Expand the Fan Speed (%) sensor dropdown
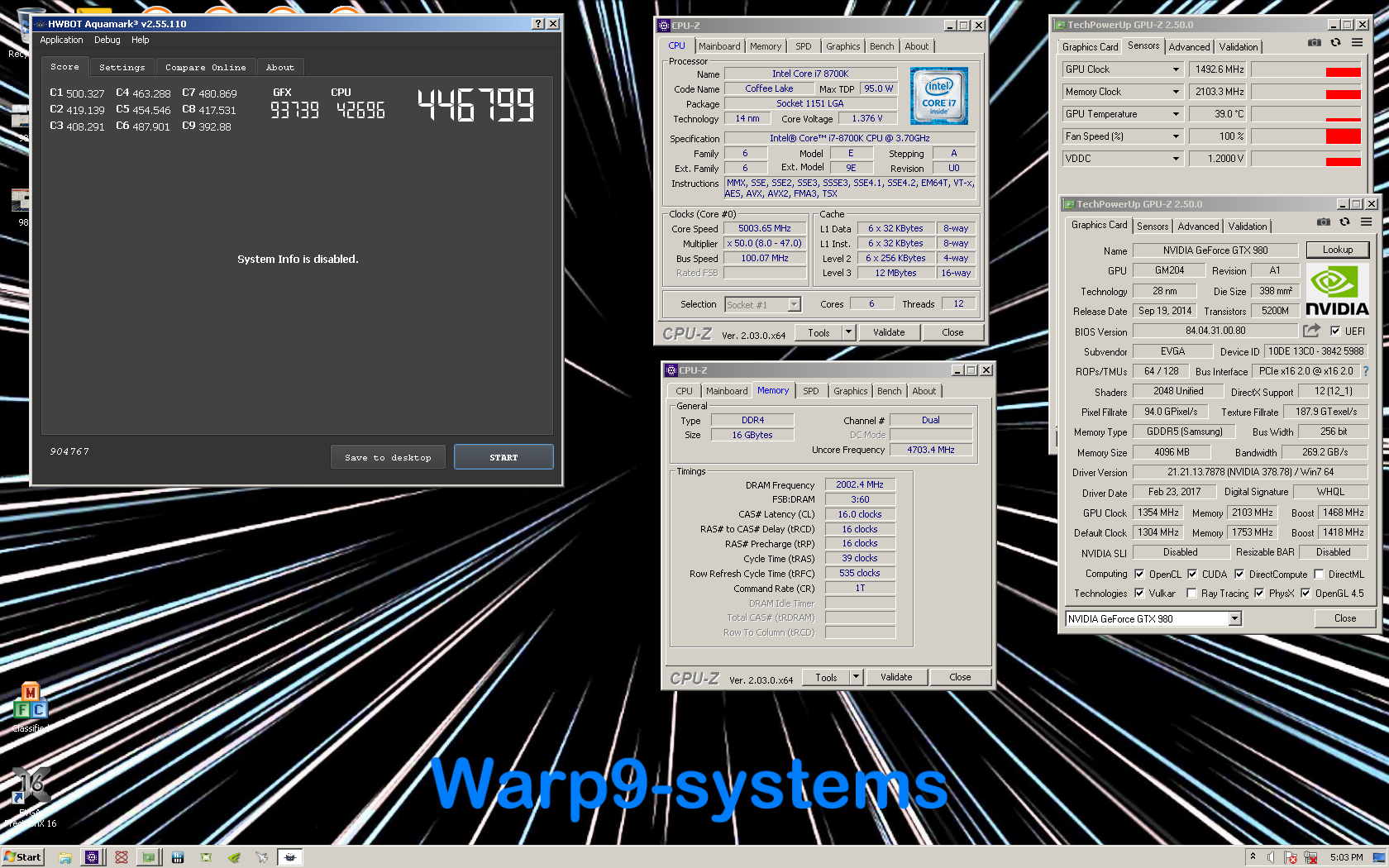 pyautogui.click(x=1176, y=136)
